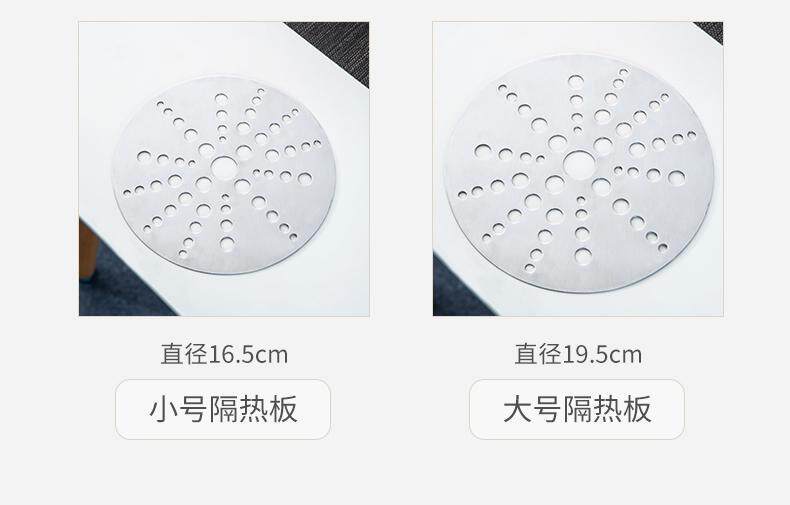Image resolution: width=790 pixels, height=505 pixels.
Task: Click the leftmost large hole on the large plate
Action: click(x=483, y=151)
